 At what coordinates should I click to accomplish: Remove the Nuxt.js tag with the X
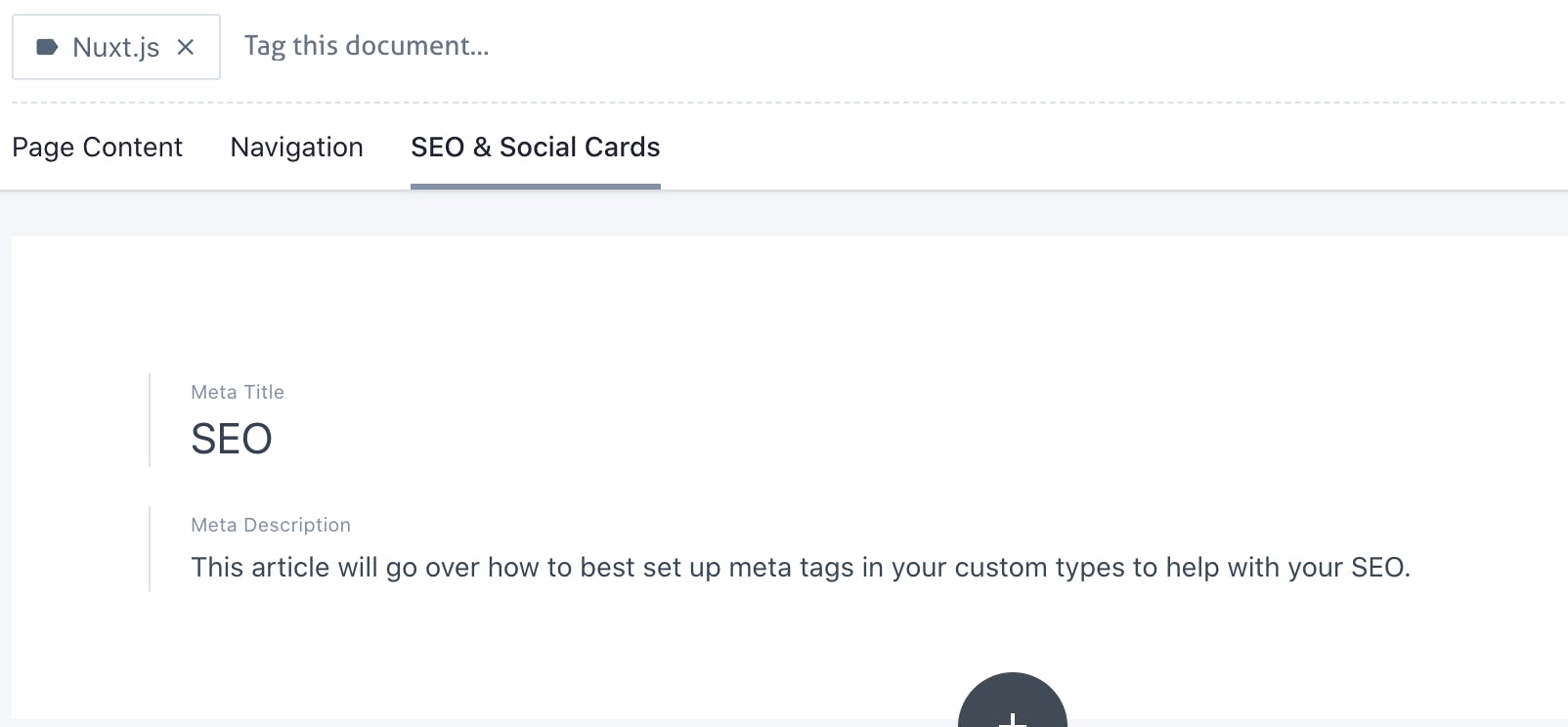tap(186, 47)
